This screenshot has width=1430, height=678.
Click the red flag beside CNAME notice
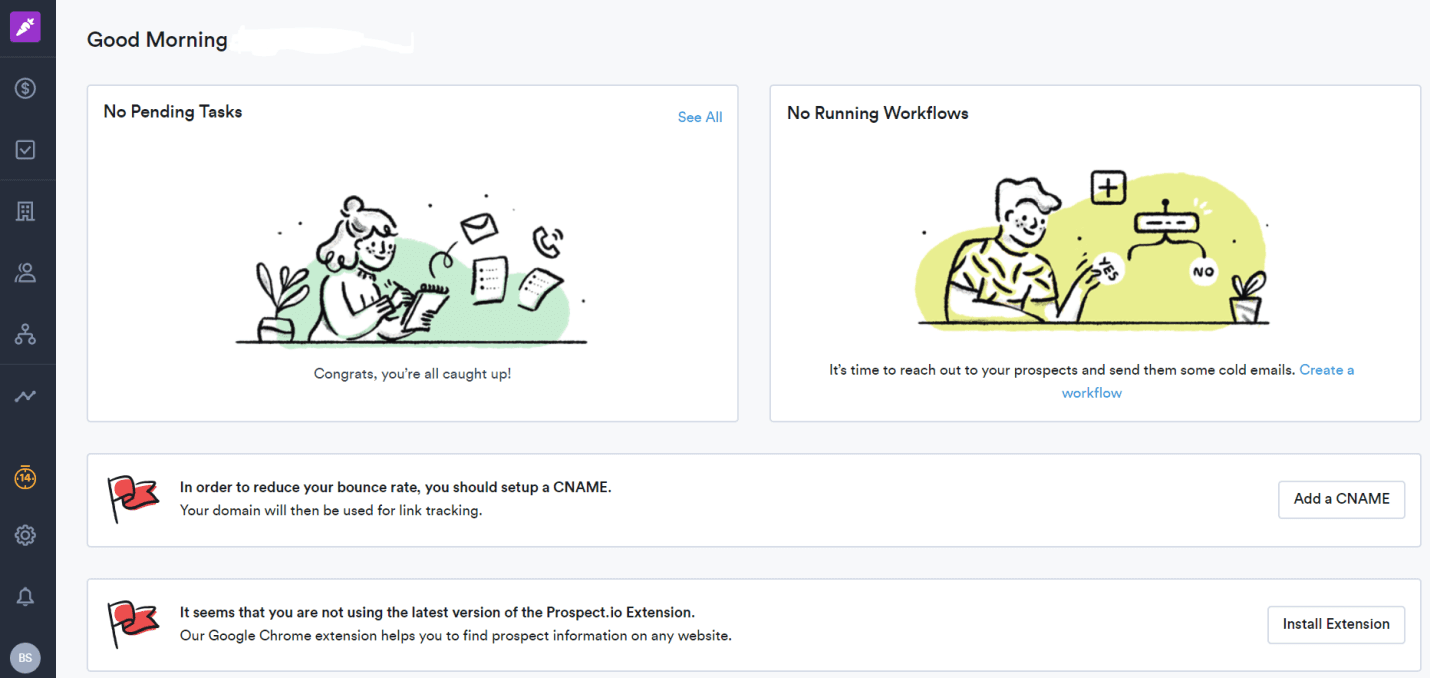click(133, 499)
